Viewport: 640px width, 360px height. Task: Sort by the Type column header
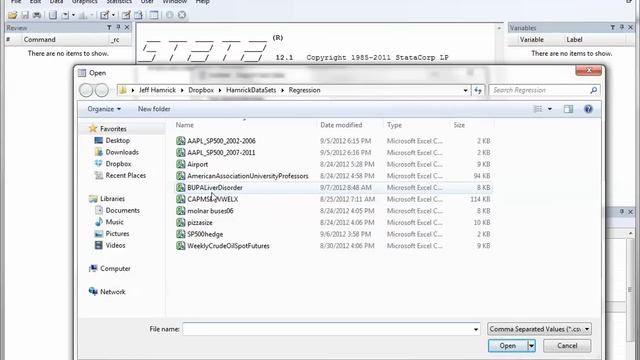(394, 125)
